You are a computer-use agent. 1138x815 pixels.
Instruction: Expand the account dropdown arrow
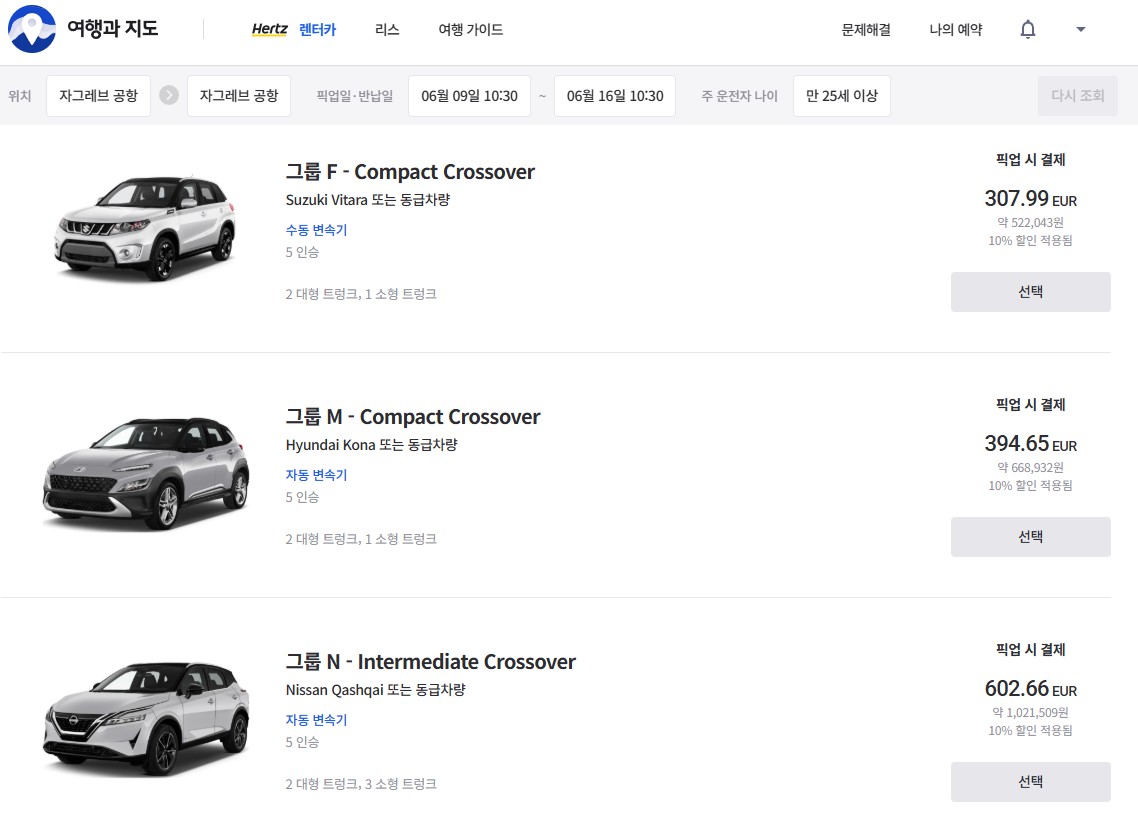pyautogui.click(x=1080, y=30)
